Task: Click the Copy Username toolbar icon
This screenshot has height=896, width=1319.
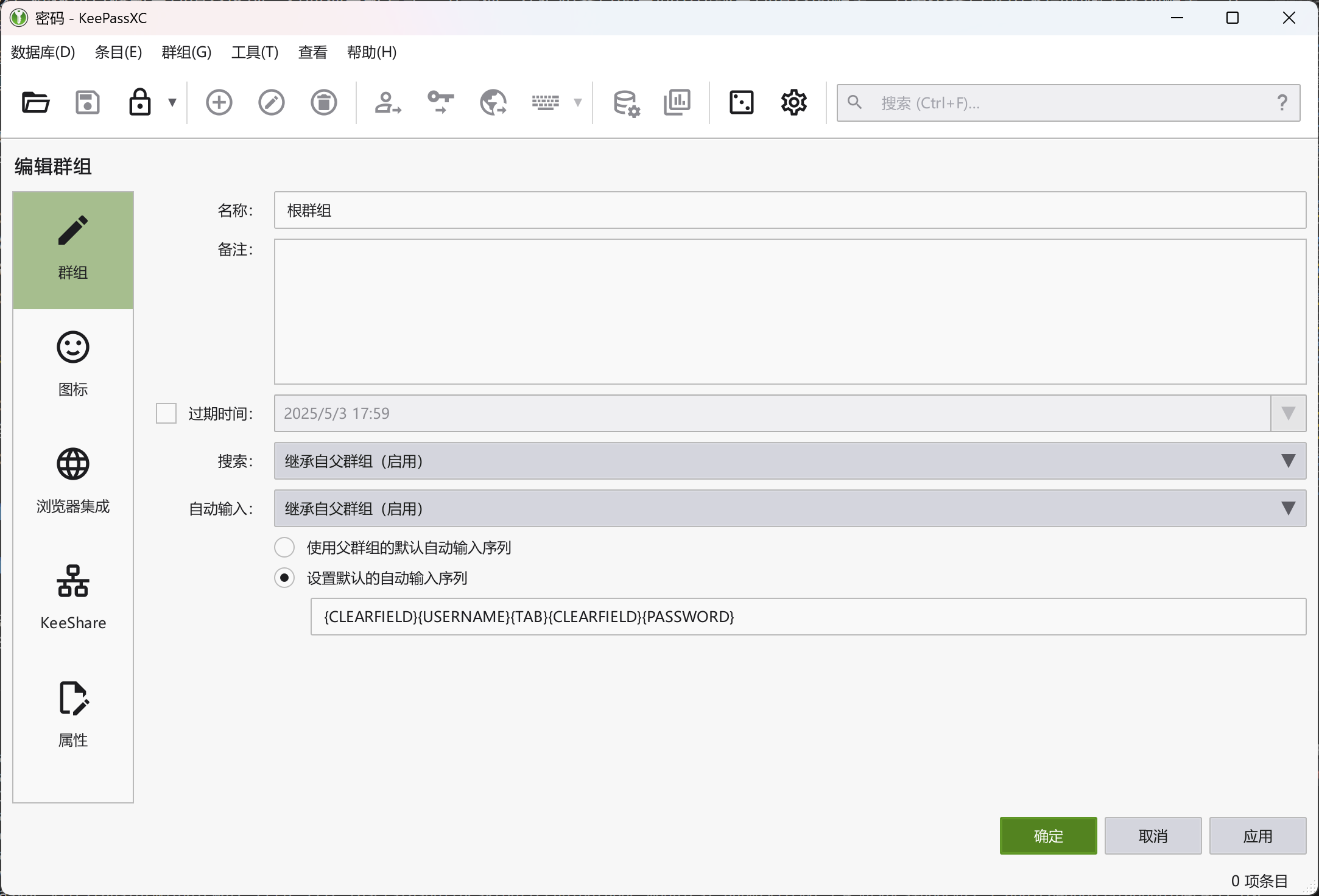Action: 388,102
